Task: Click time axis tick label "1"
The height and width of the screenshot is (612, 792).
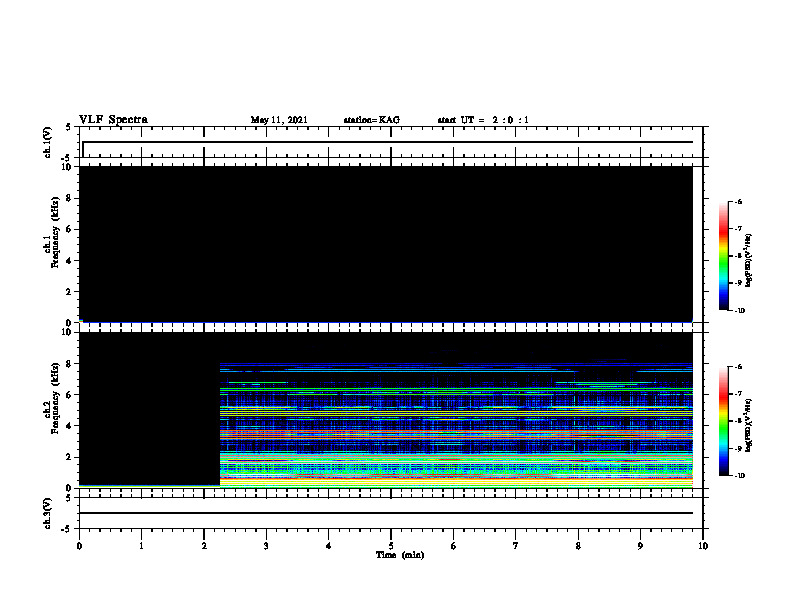Action: coord(141,546)
